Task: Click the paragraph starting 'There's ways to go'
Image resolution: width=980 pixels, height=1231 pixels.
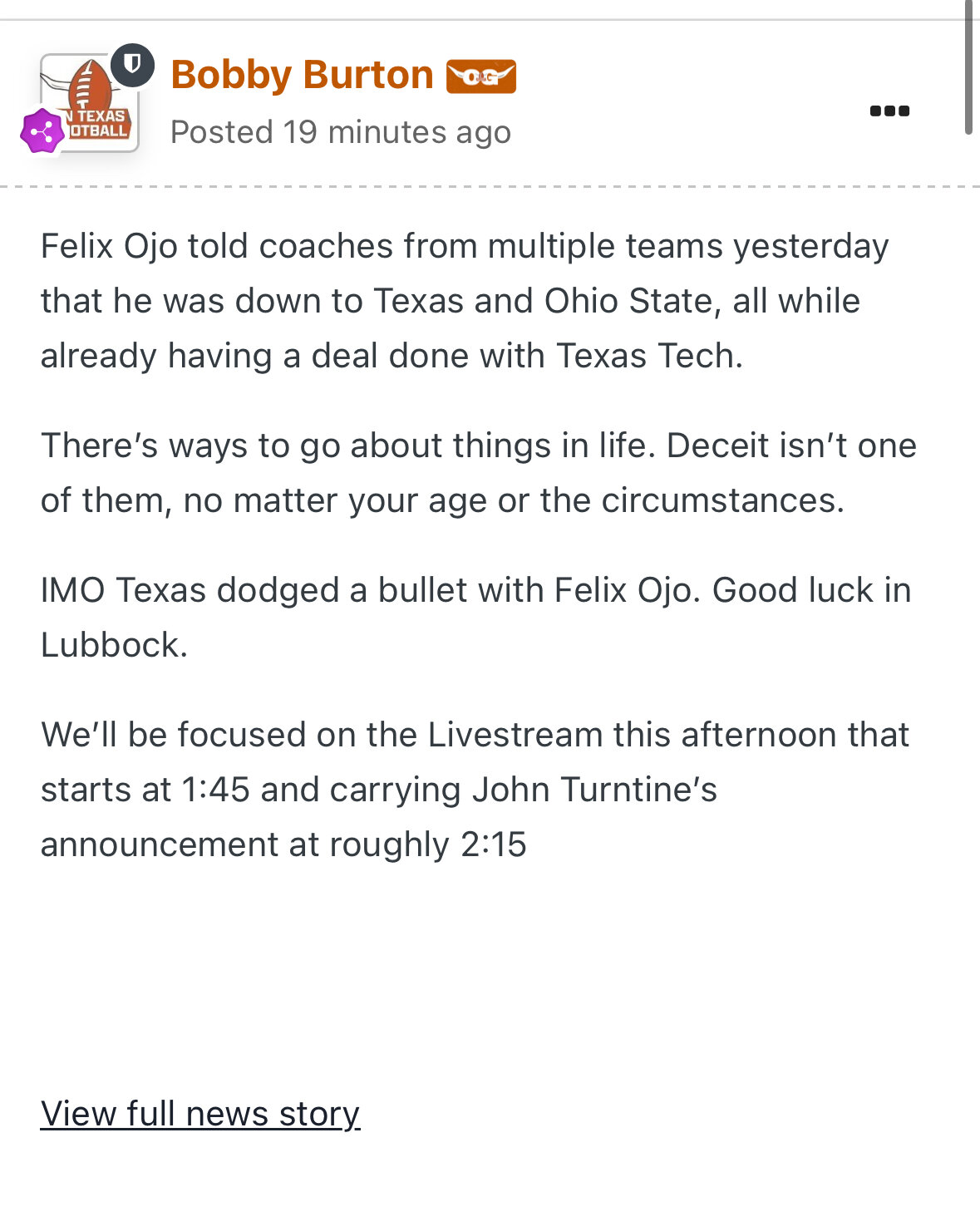Action: pos(479,473)
